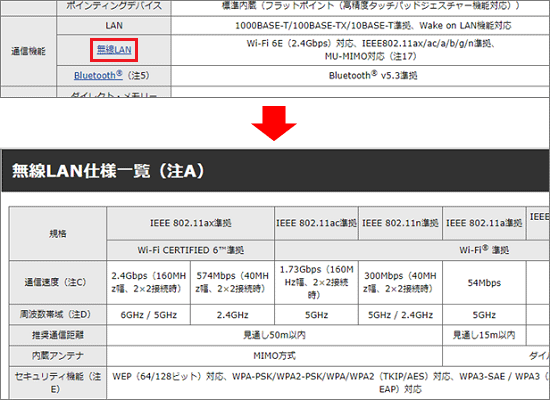Click the MIMO方式 cell
Image resolution: width=550 pixels, height=400 pixels.
click(275, 356)
